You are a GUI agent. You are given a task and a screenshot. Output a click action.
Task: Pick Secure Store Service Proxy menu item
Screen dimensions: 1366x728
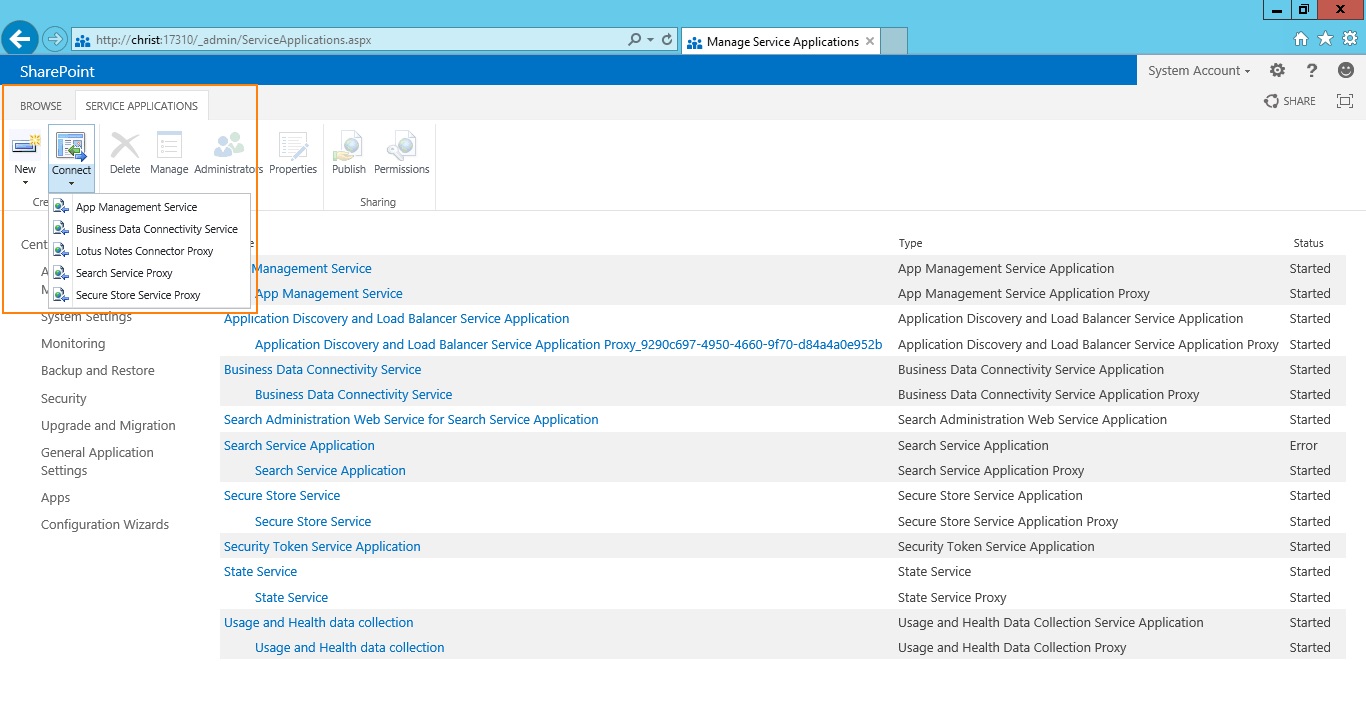[138, 295]
